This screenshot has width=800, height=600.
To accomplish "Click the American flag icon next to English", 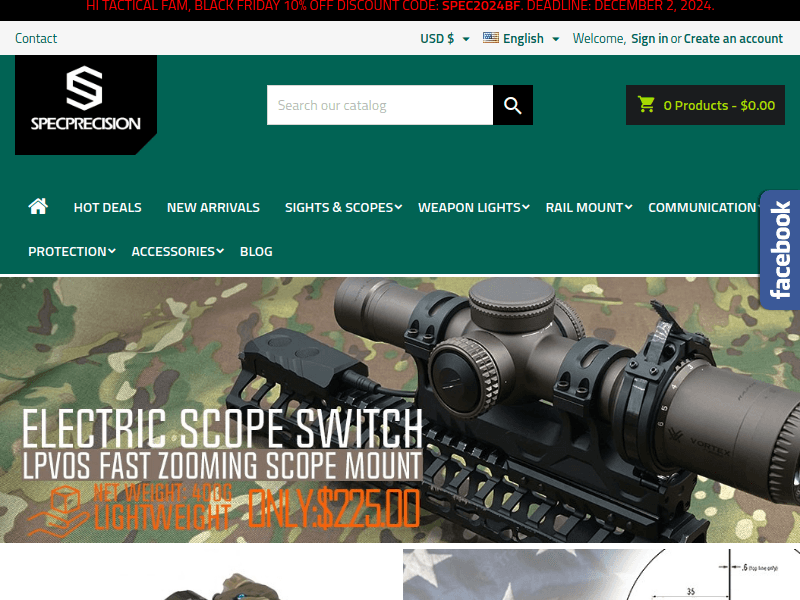I will point(489,38).
